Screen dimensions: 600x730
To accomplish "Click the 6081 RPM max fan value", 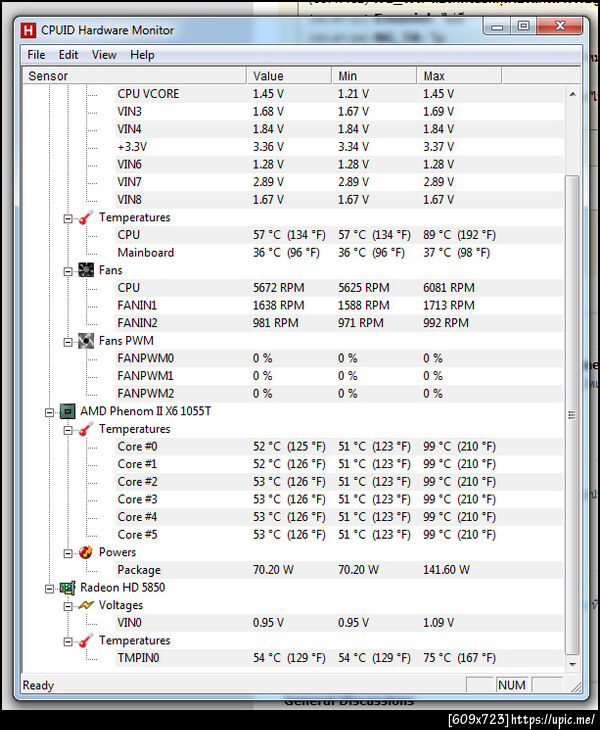I will coord(449,288).
